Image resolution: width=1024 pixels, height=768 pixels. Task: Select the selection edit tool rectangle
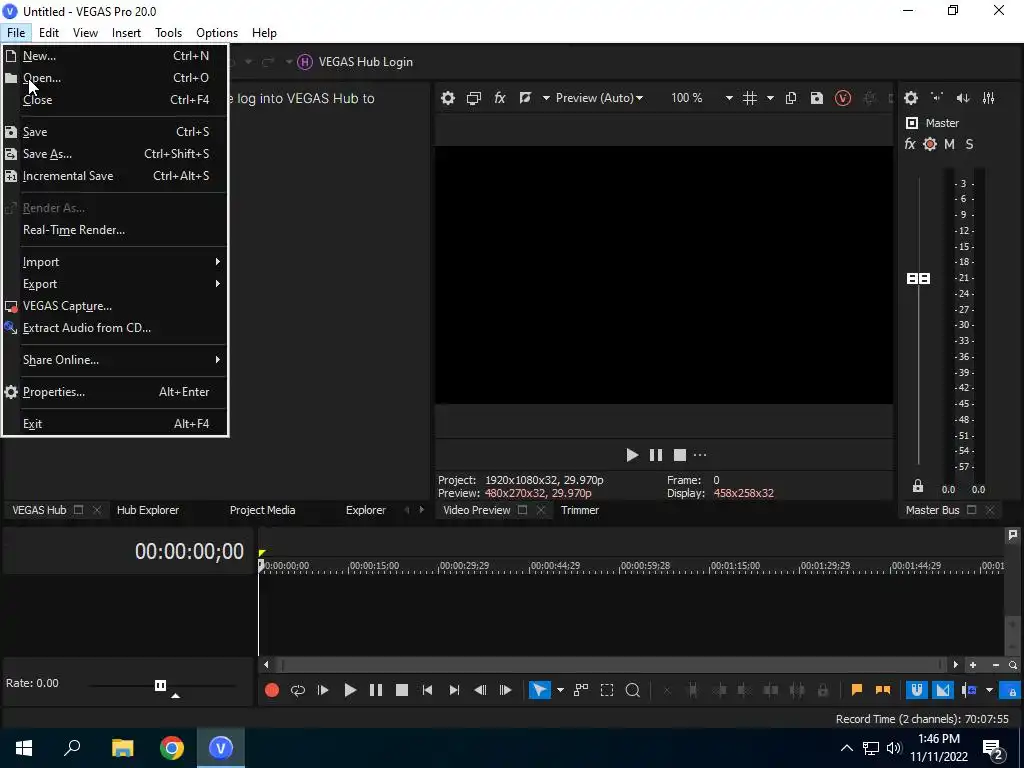[x=607, y=690]
